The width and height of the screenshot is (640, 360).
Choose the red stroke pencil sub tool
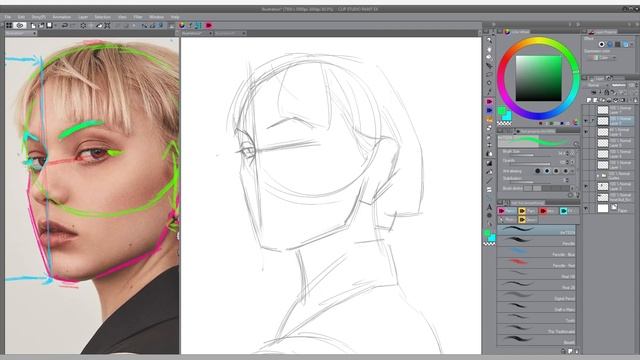[x=536, y=263]
